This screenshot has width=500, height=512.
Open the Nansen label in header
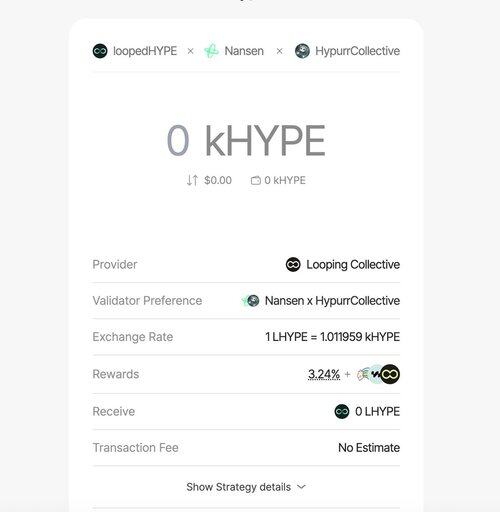pos(244,51)
